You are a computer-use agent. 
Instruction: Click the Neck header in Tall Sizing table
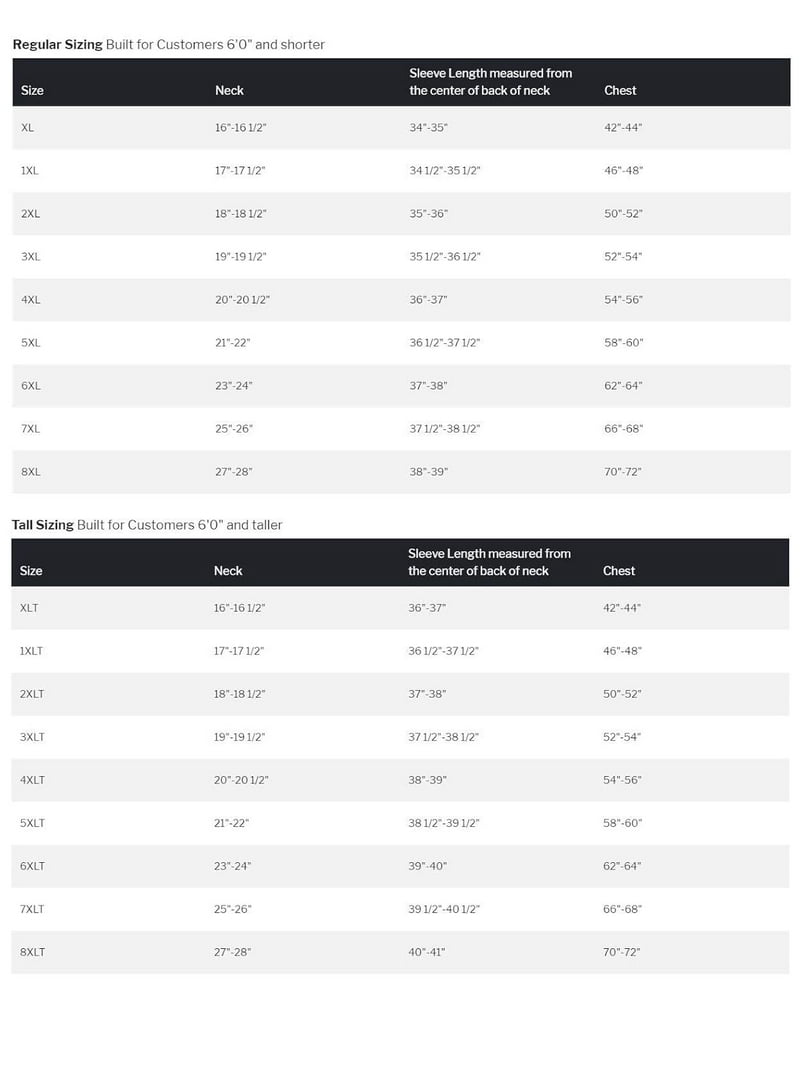click(228, 571)
